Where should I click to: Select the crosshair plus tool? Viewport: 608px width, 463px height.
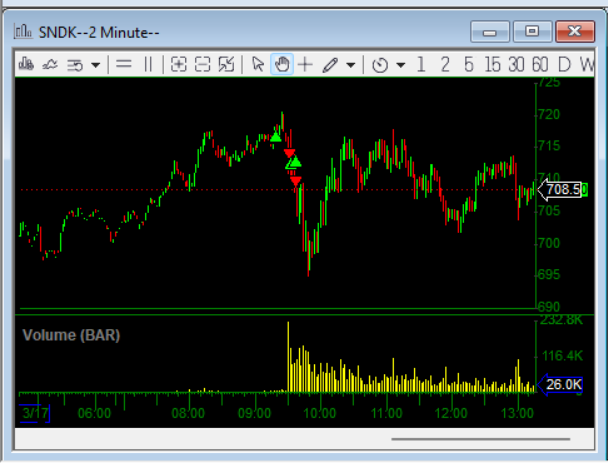pos(305,64)
